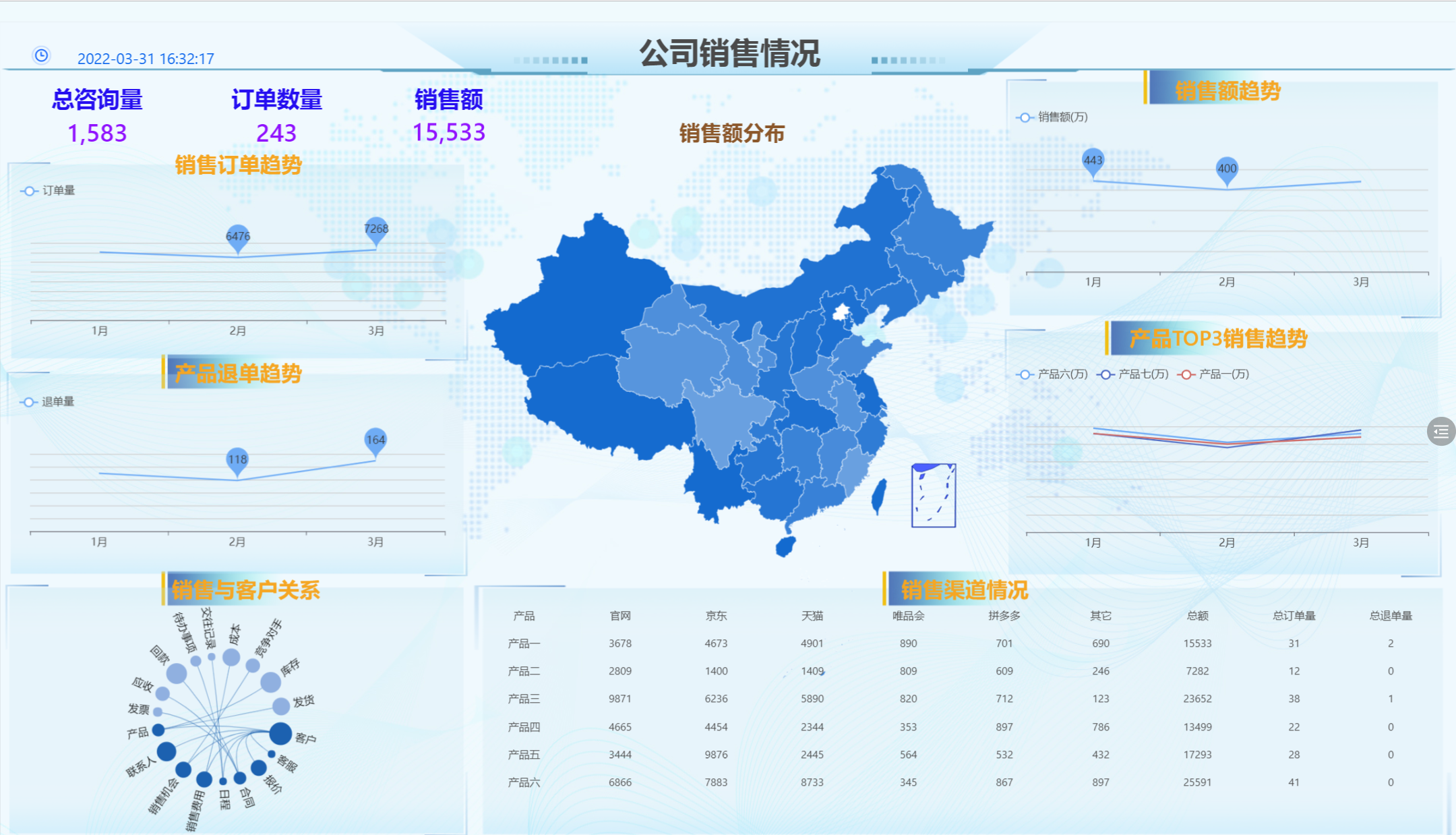Image resolution: width=1456 pixels, height=835 pixels.
Task: Click the 官网 cell 2809 for 产品二
Action: [x=620, y=671]
